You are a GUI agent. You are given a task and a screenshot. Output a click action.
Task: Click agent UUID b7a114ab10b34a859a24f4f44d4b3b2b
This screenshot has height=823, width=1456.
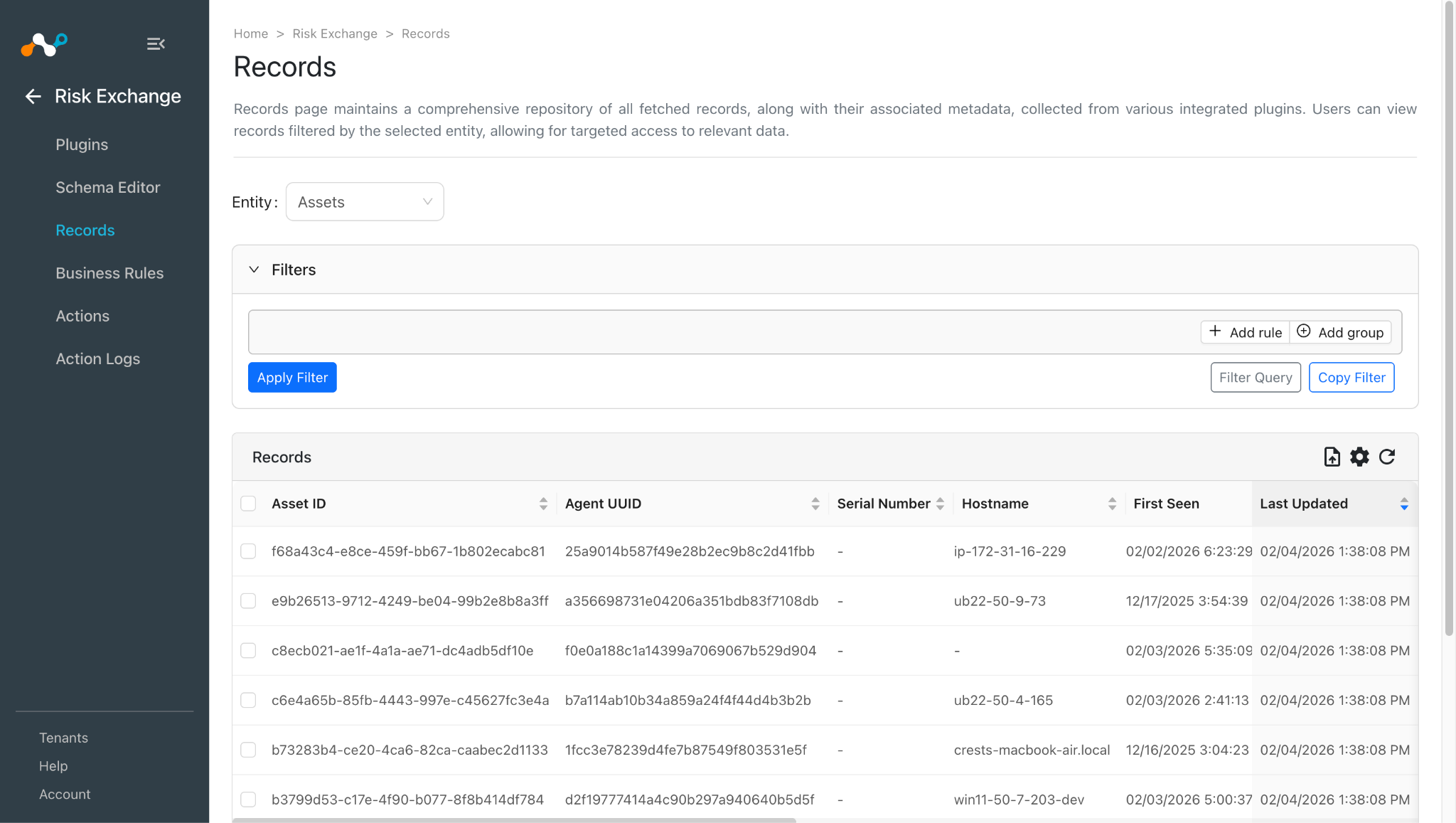[687, 701]
